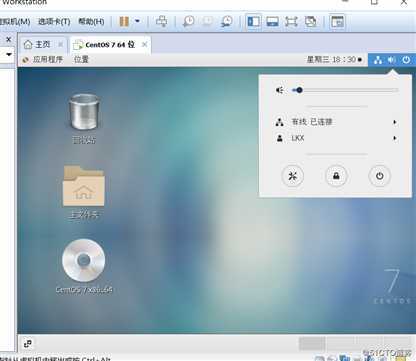
Task: Expand the 有线 已连接 network entry
Action: pyautogui.click(x=336, y=122)
